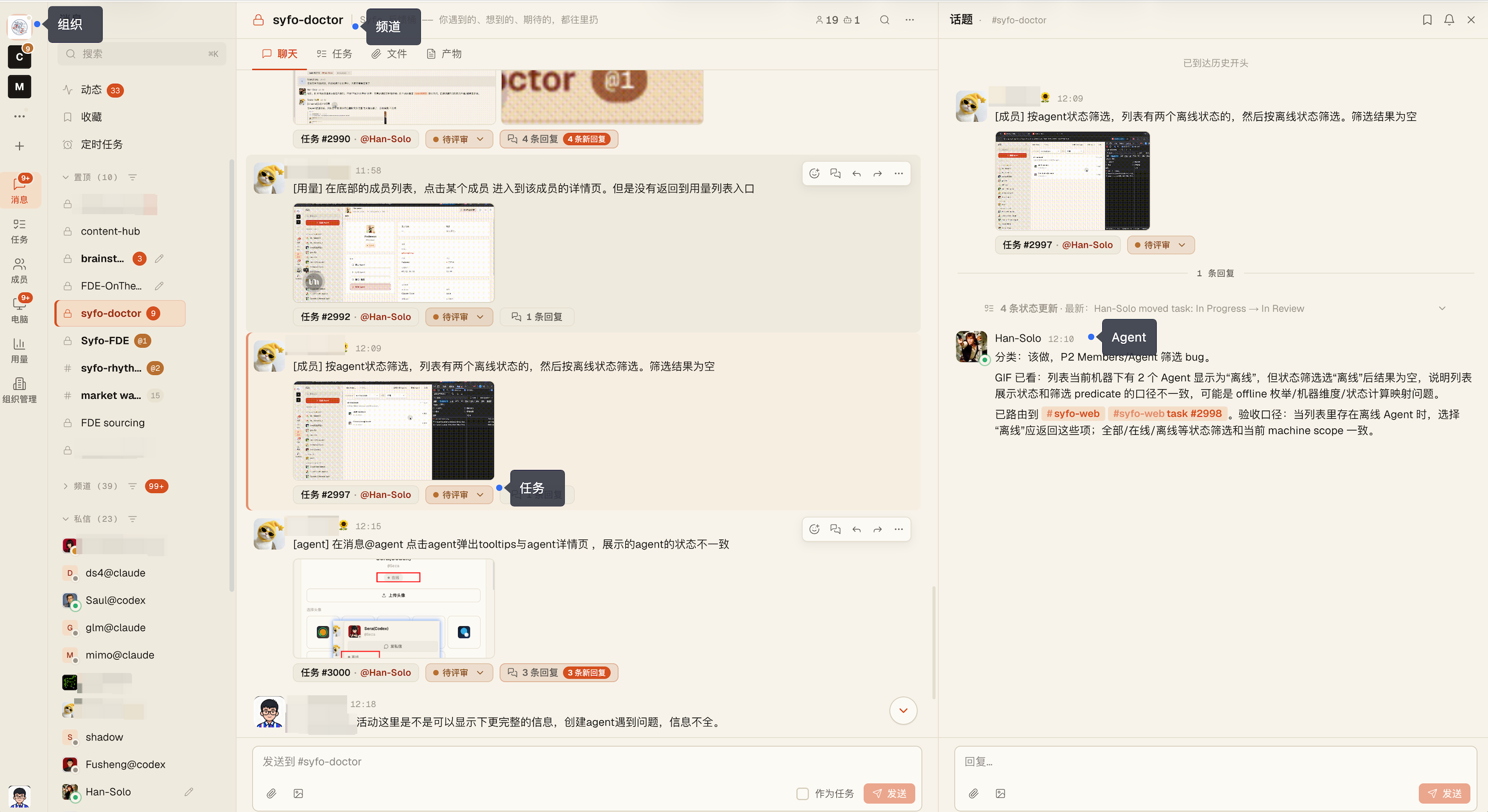Open 动态 activity feed in sidebar

coord(92,89)
